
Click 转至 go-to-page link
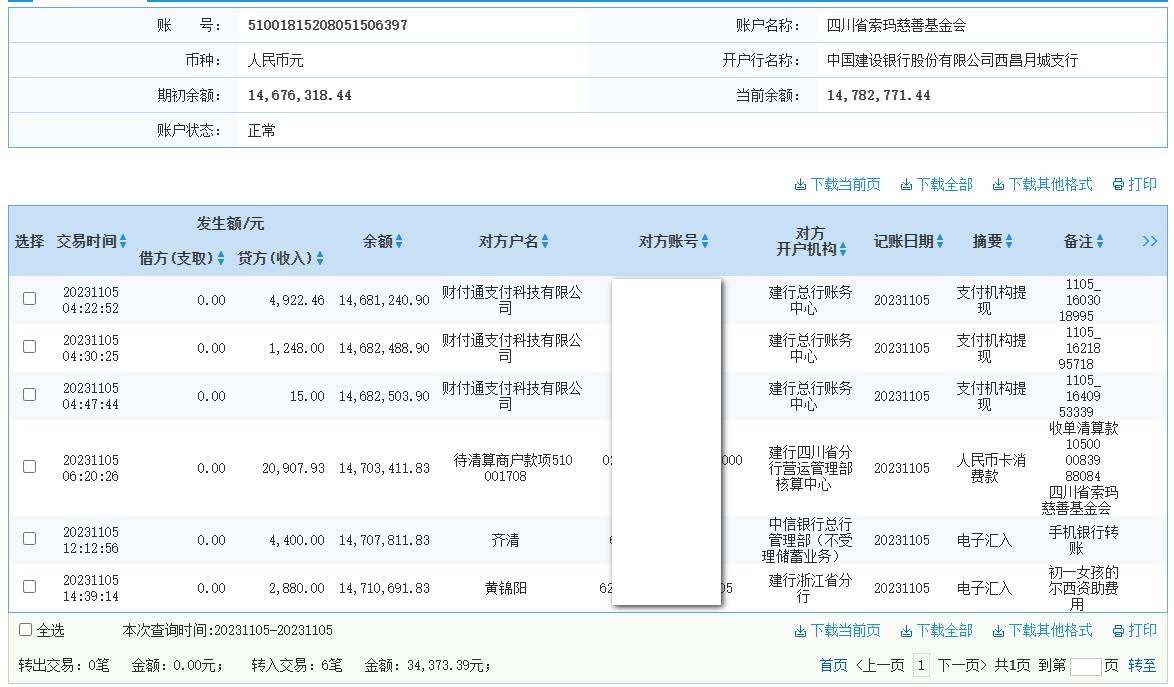[x=1142, y=665]
